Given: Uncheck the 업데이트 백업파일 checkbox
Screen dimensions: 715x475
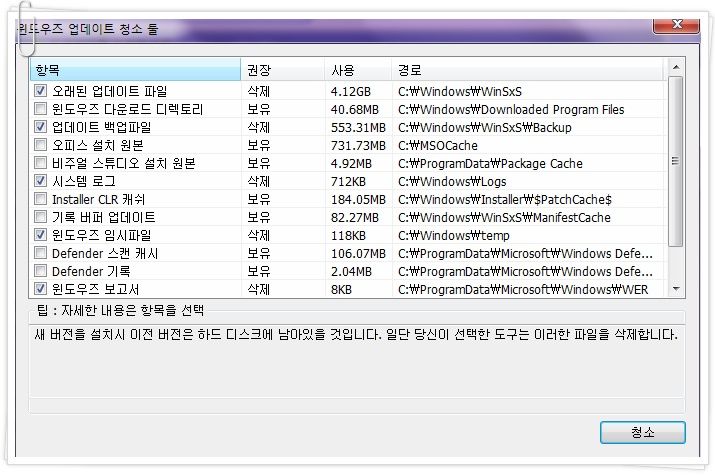Looking at the screenshot, I should coord(41,127).
